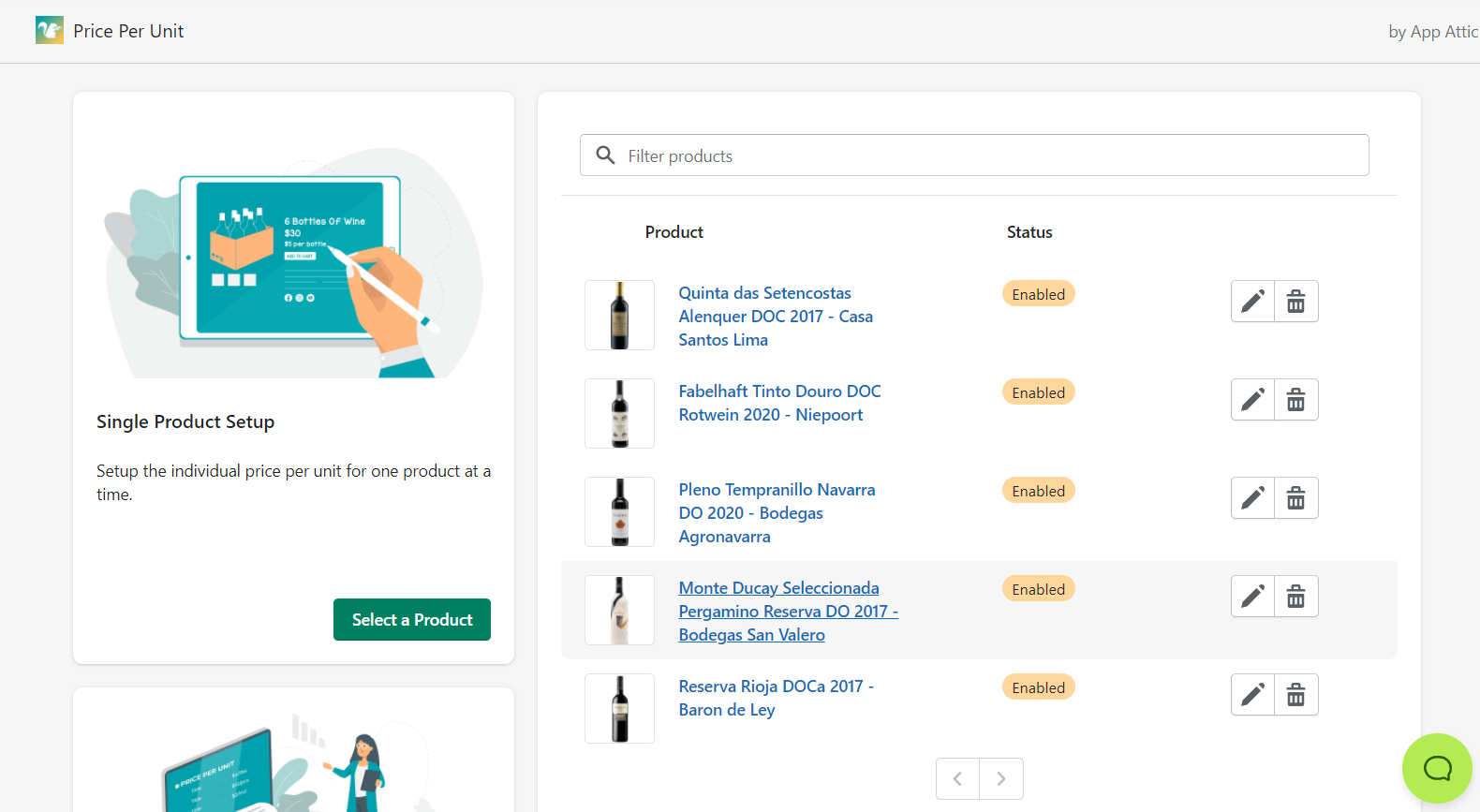Click the search magnifier icon
Screen dimensions: 1480x812
coord(606,155)
